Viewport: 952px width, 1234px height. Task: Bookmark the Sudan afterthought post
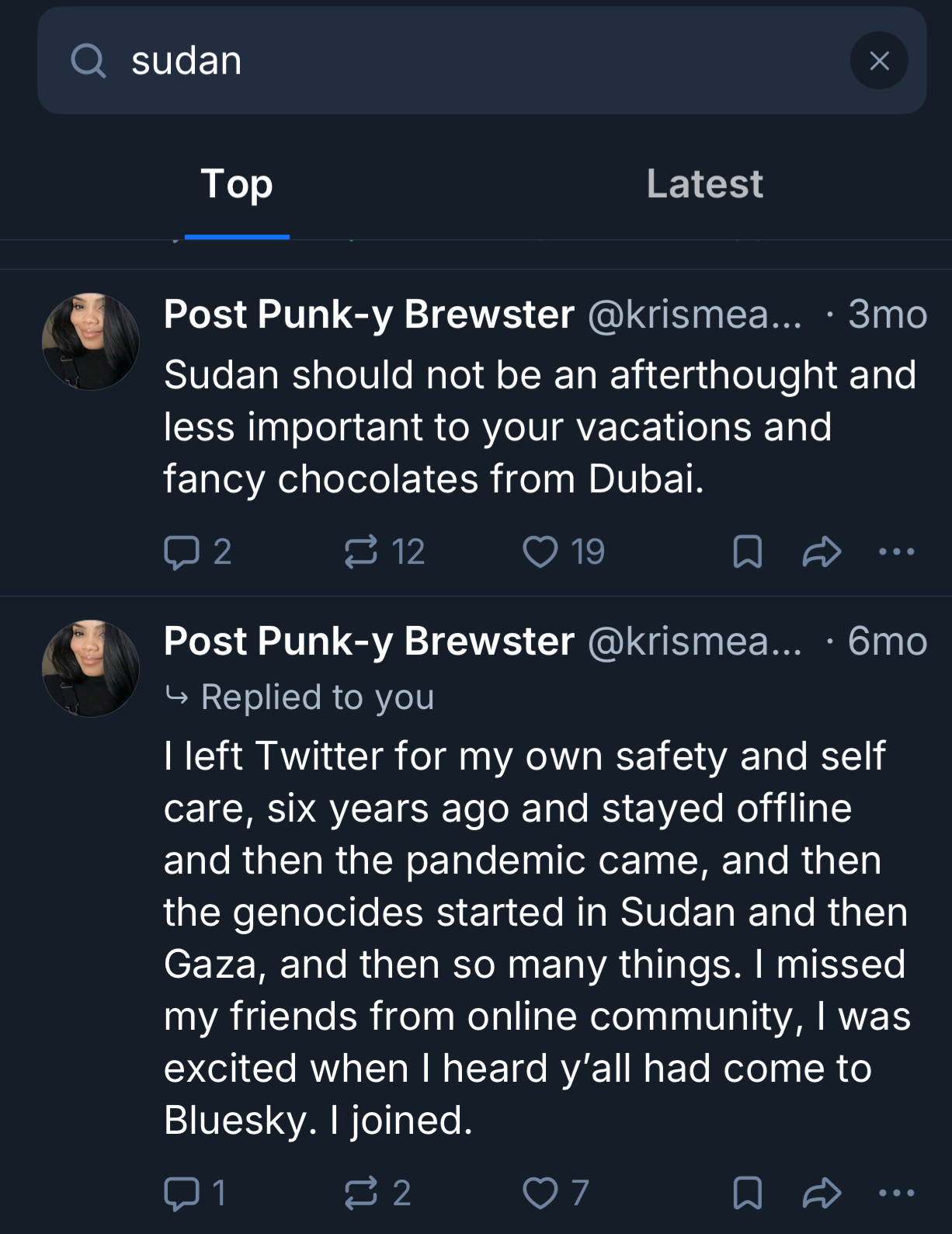747,552
